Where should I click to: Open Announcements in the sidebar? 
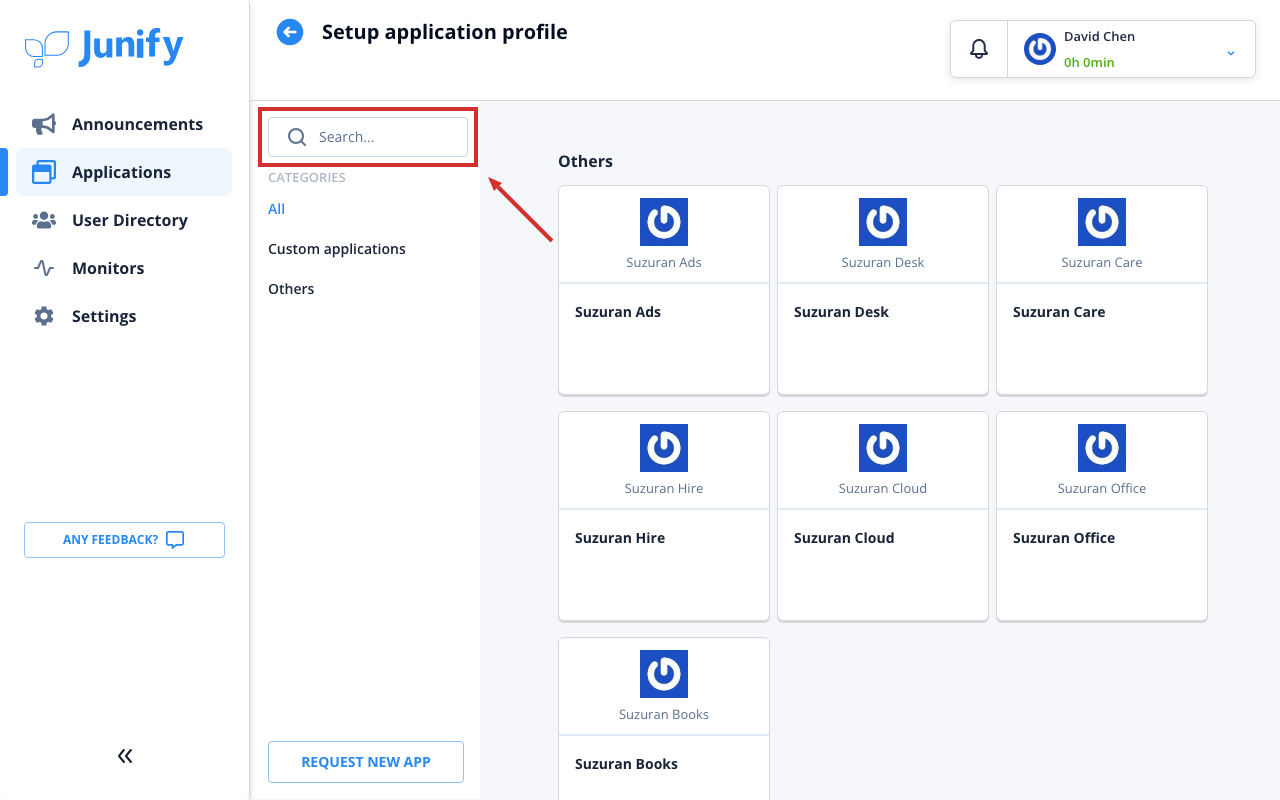click(124, 124)
